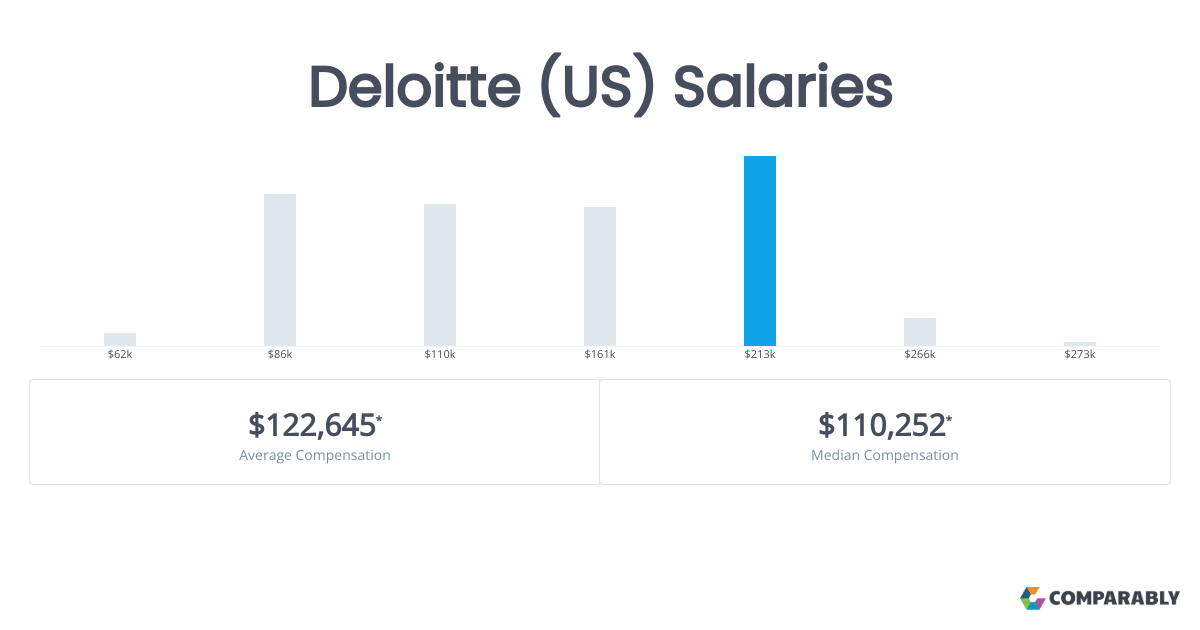Click the Median Compensation caption text

[x=885, y=455]
